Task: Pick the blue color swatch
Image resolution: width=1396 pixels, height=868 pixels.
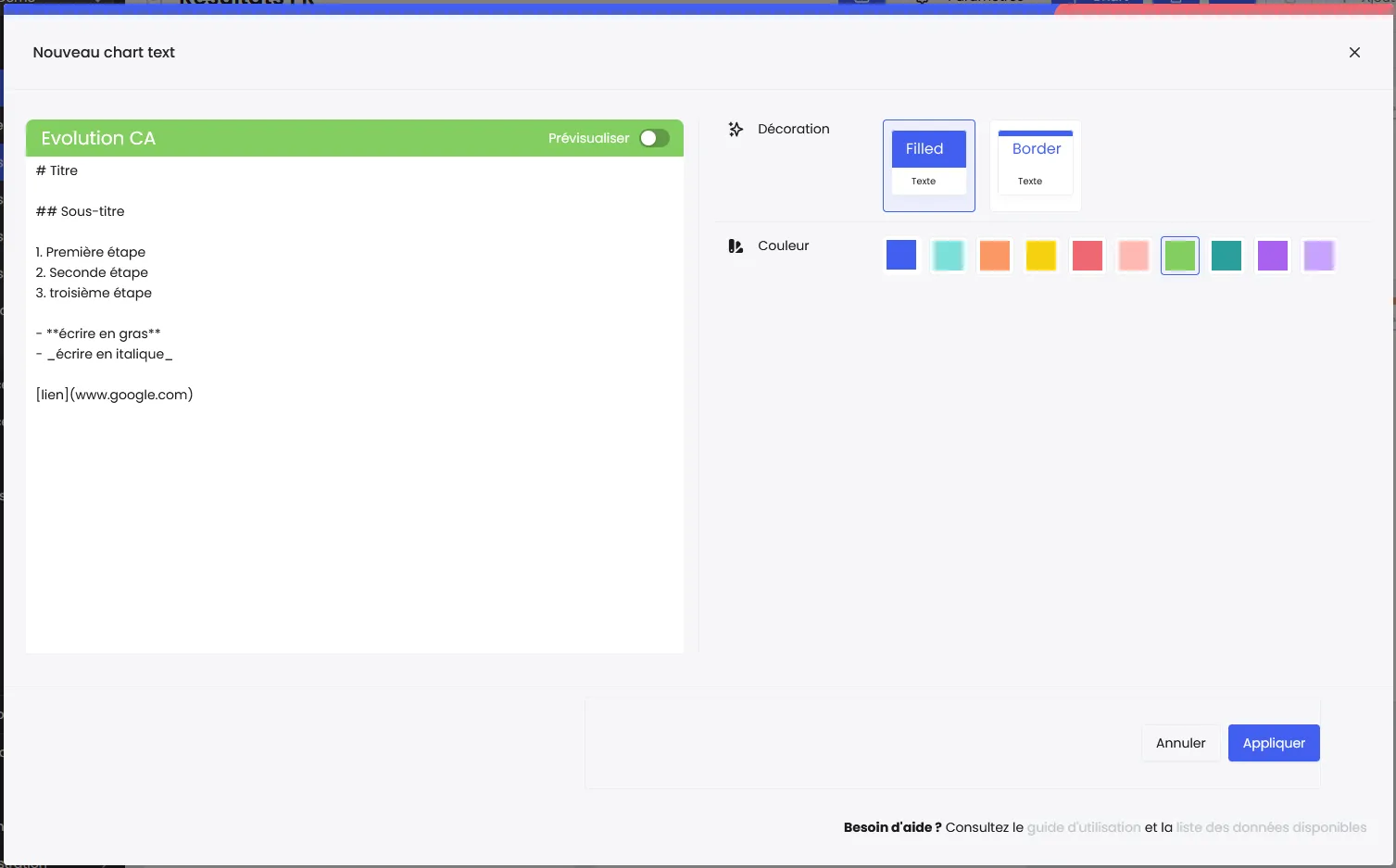Action: (x=901, y=255)
